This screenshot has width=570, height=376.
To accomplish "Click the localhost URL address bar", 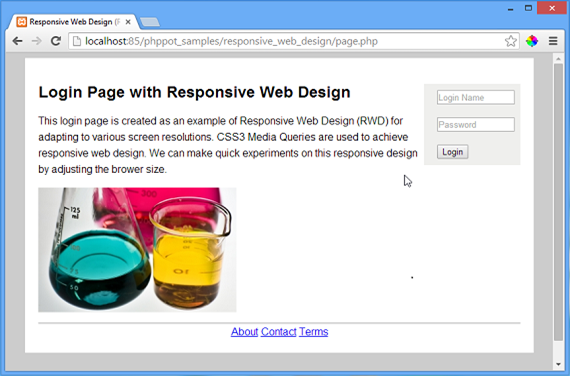I will coord(294,41).
